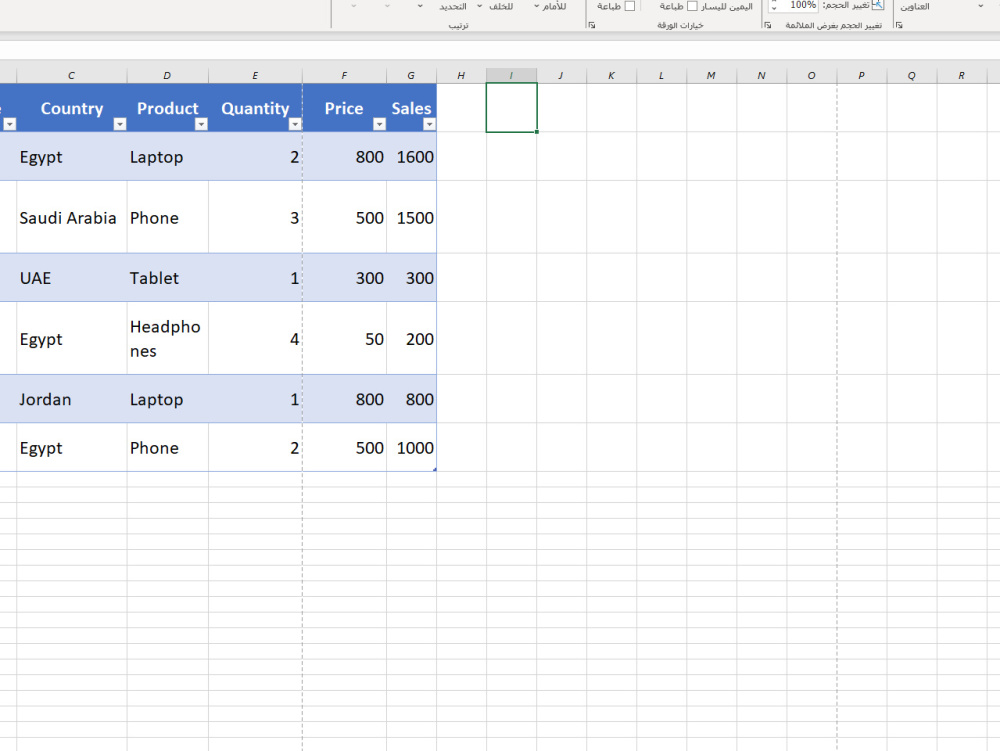Select the quantity cell showing 4
1000x751 pixels.
coord(255,339)
